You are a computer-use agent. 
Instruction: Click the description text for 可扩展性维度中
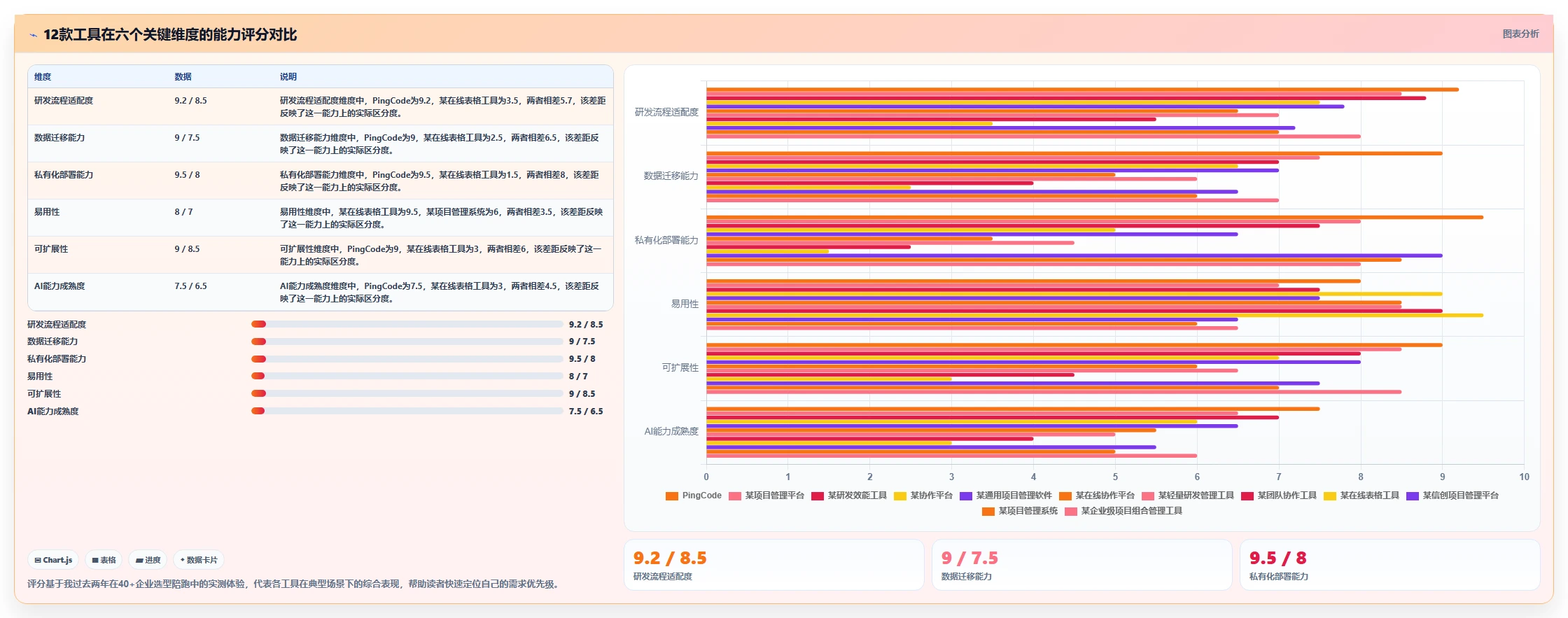tap(441, 255)
